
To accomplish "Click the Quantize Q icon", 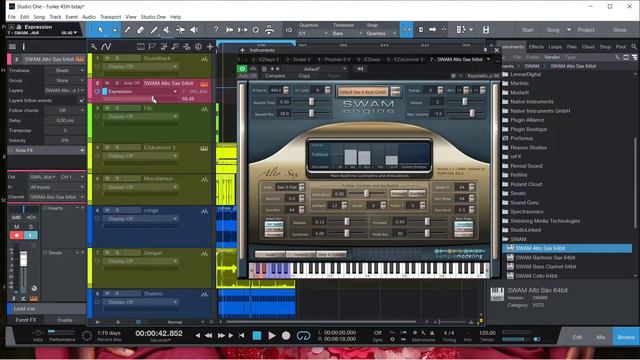I will click(x=256, y=30).
